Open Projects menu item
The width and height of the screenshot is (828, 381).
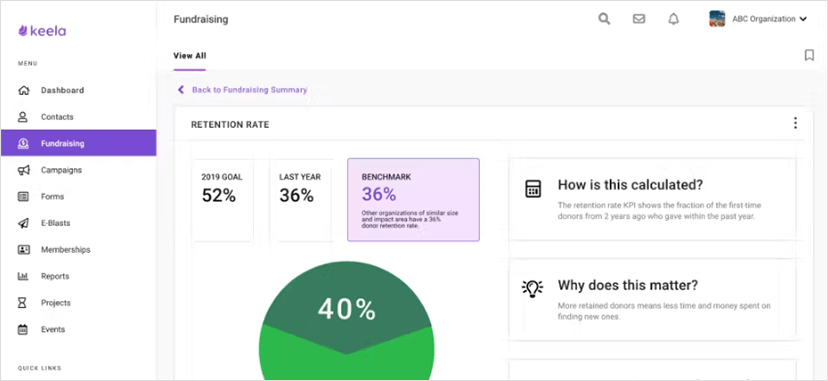(x=79, y=303)
